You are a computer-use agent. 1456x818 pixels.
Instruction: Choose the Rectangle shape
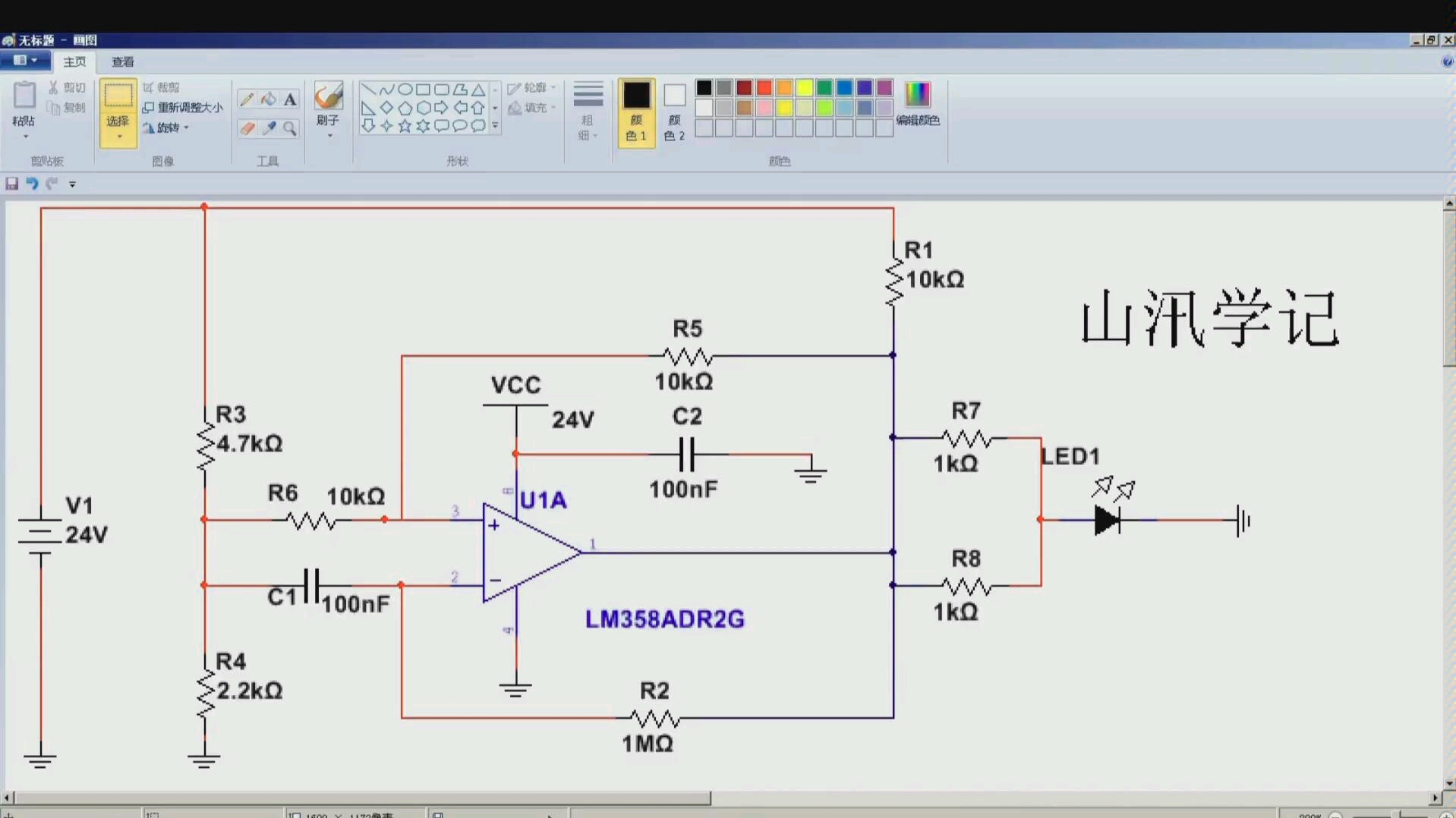click(x=423, y=90)
